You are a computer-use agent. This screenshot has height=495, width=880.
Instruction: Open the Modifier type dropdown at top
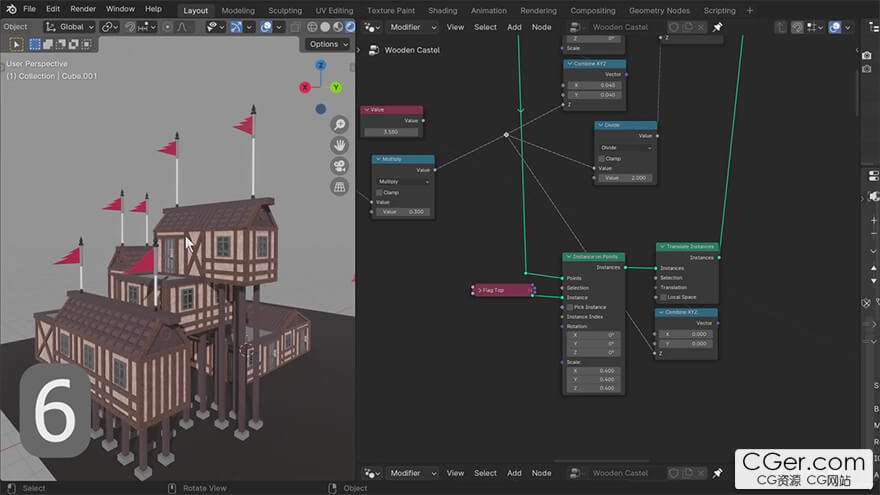(x=413, y=27)
